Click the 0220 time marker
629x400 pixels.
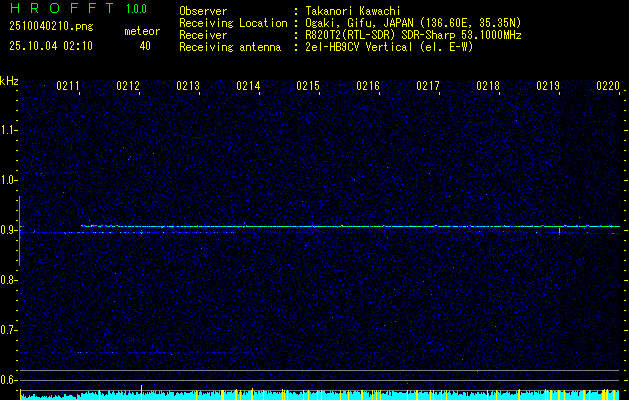[608, 86]
